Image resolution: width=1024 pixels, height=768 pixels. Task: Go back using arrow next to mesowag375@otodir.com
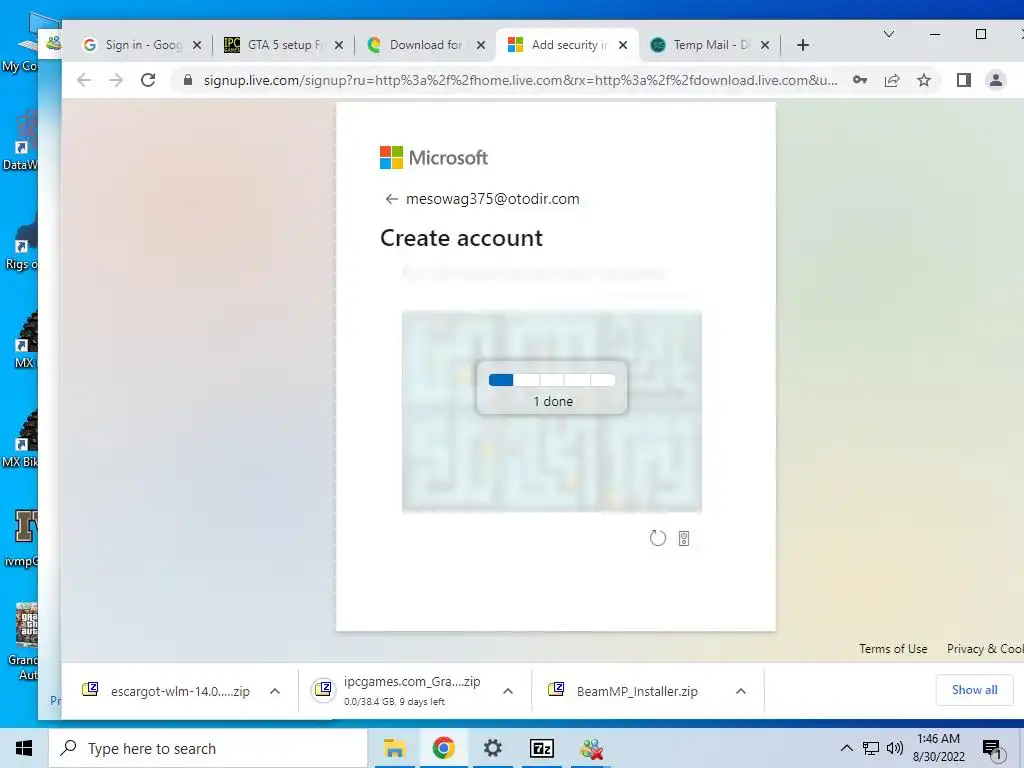pos(391,199)
